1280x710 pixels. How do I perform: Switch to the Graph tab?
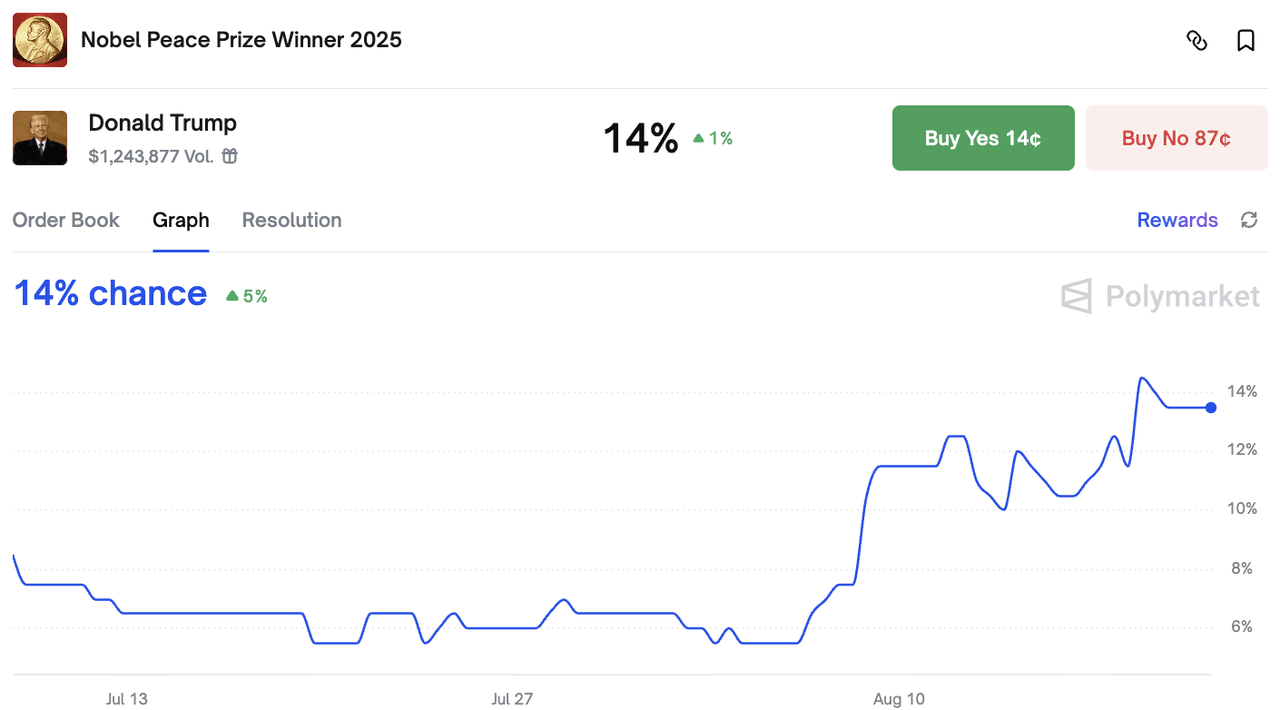point(181,220)
